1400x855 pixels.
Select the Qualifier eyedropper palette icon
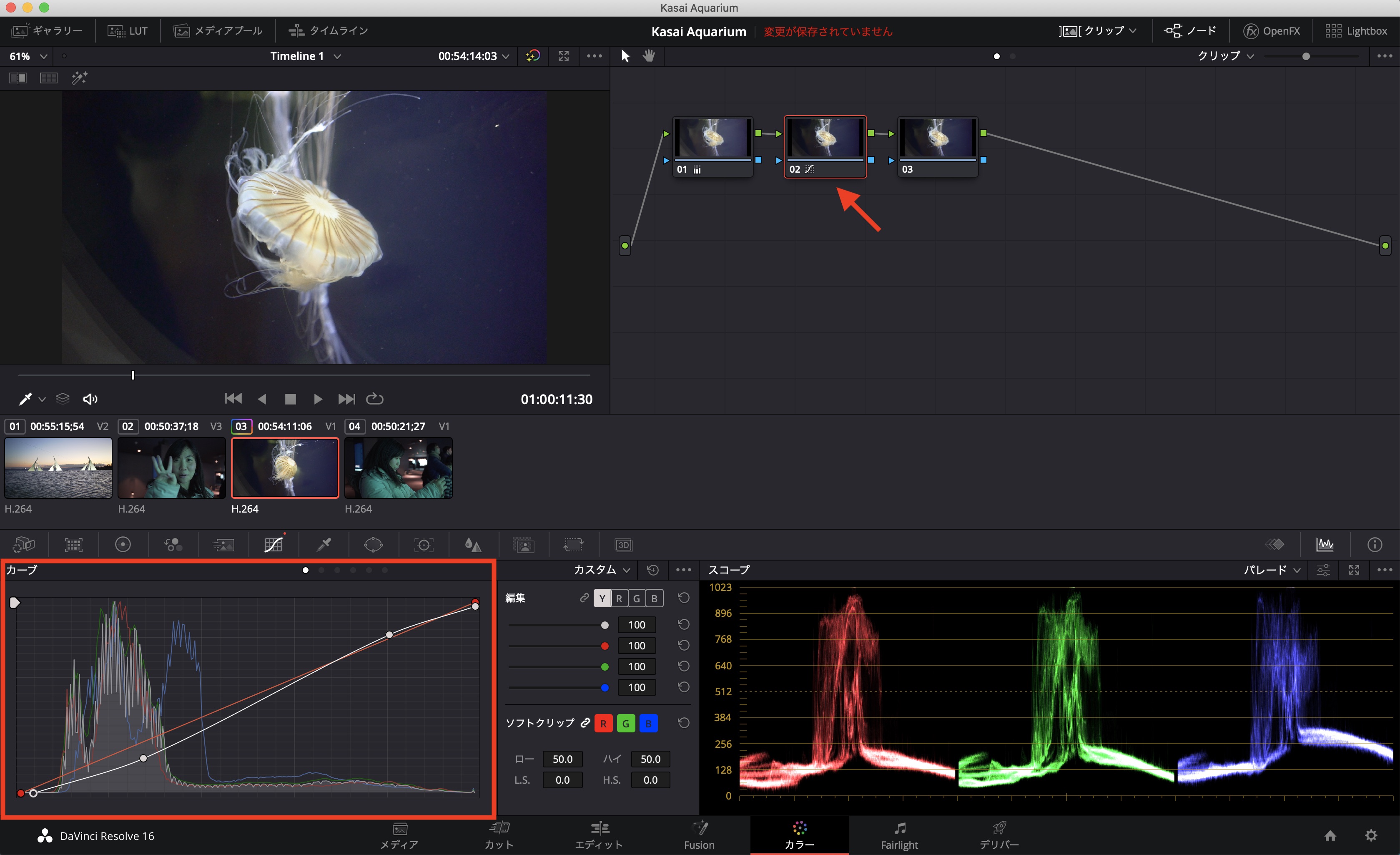tap(324, 545)
